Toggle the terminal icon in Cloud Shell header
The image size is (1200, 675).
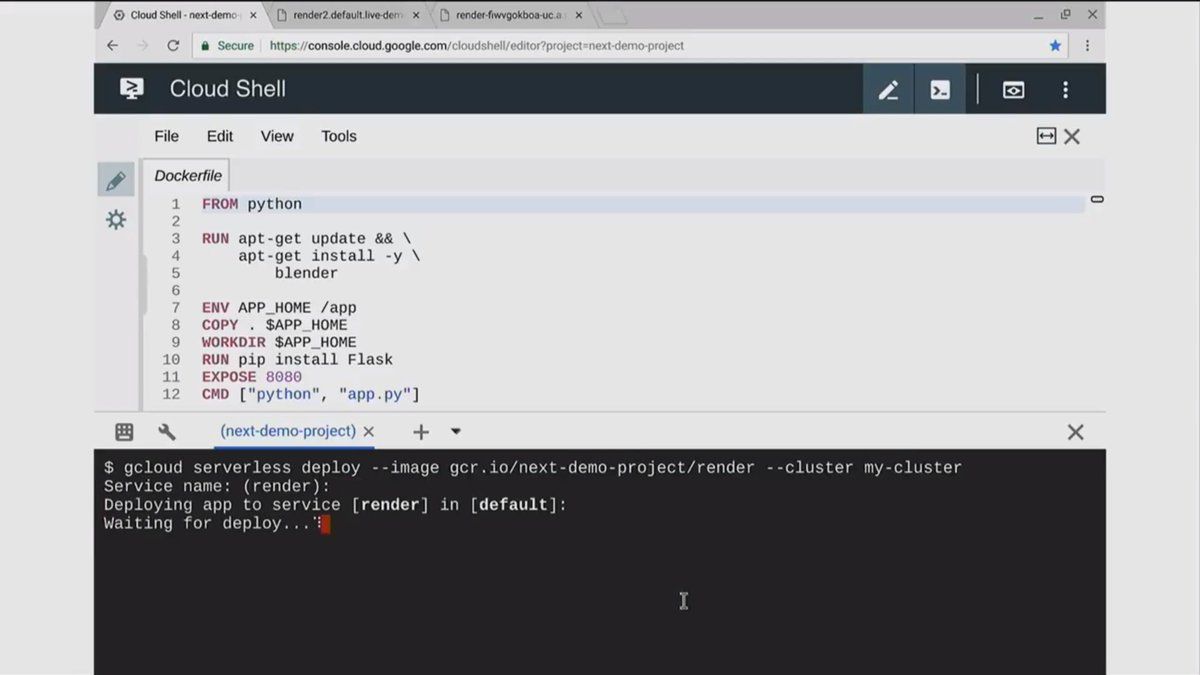[940, 90]
